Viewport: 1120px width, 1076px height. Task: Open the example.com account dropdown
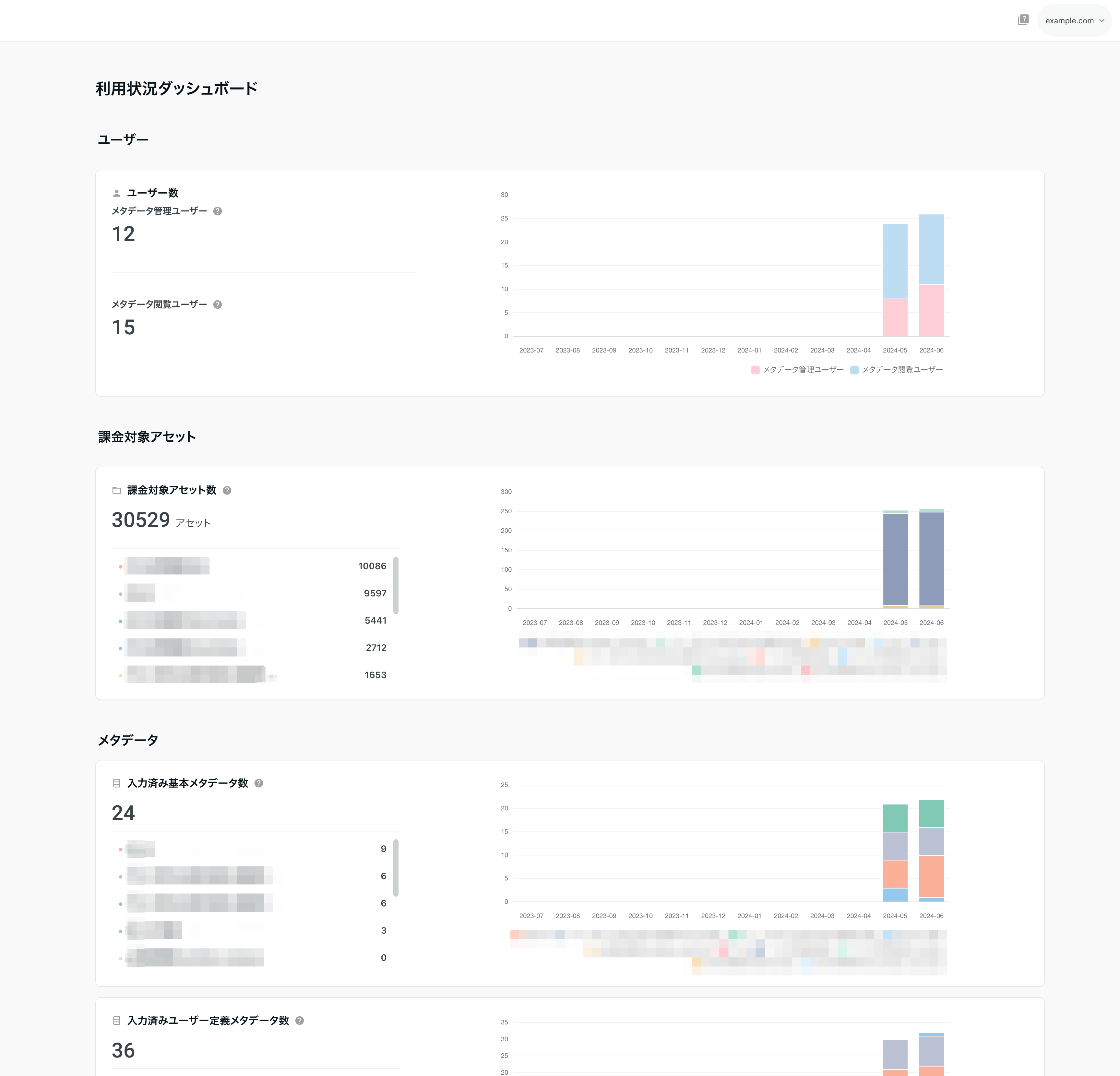[x=1074, y=20]
